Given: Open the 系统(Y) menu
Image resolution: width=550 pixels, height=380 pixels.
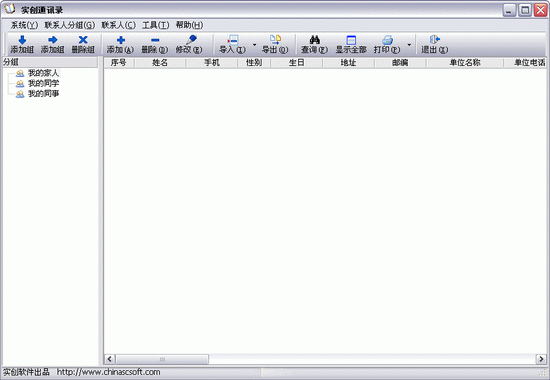Looking at the screenshot, I should point(24,25).
